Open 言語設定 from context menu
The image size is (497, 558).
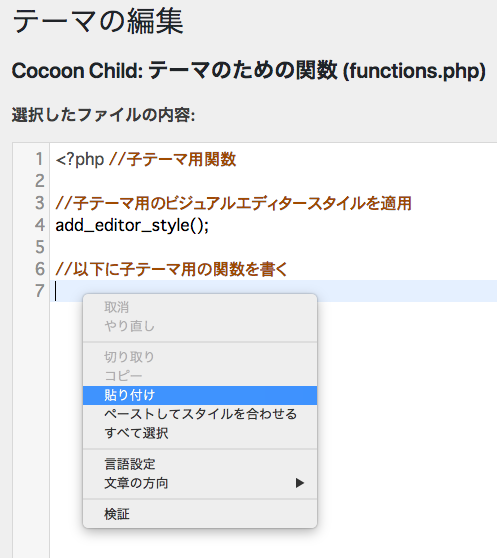tap(200, 464)
